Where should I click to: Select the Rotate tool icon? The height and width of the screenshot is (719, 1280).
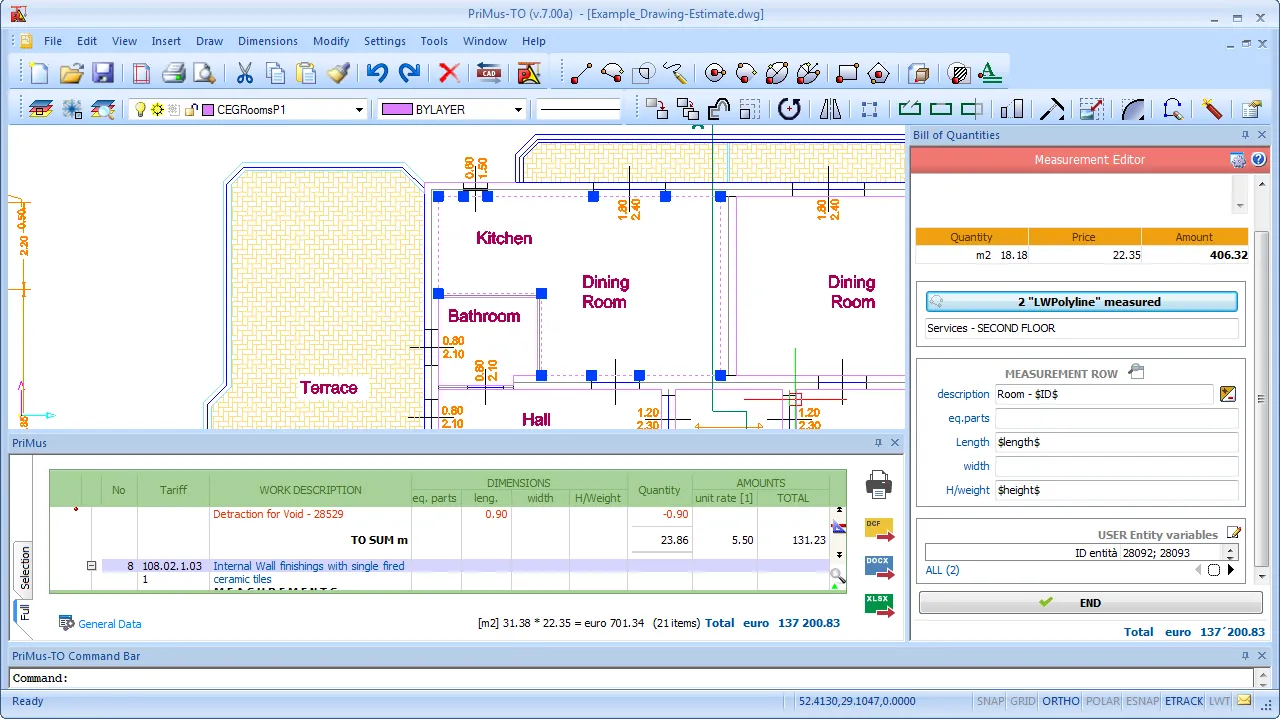(x=789, y=109)
